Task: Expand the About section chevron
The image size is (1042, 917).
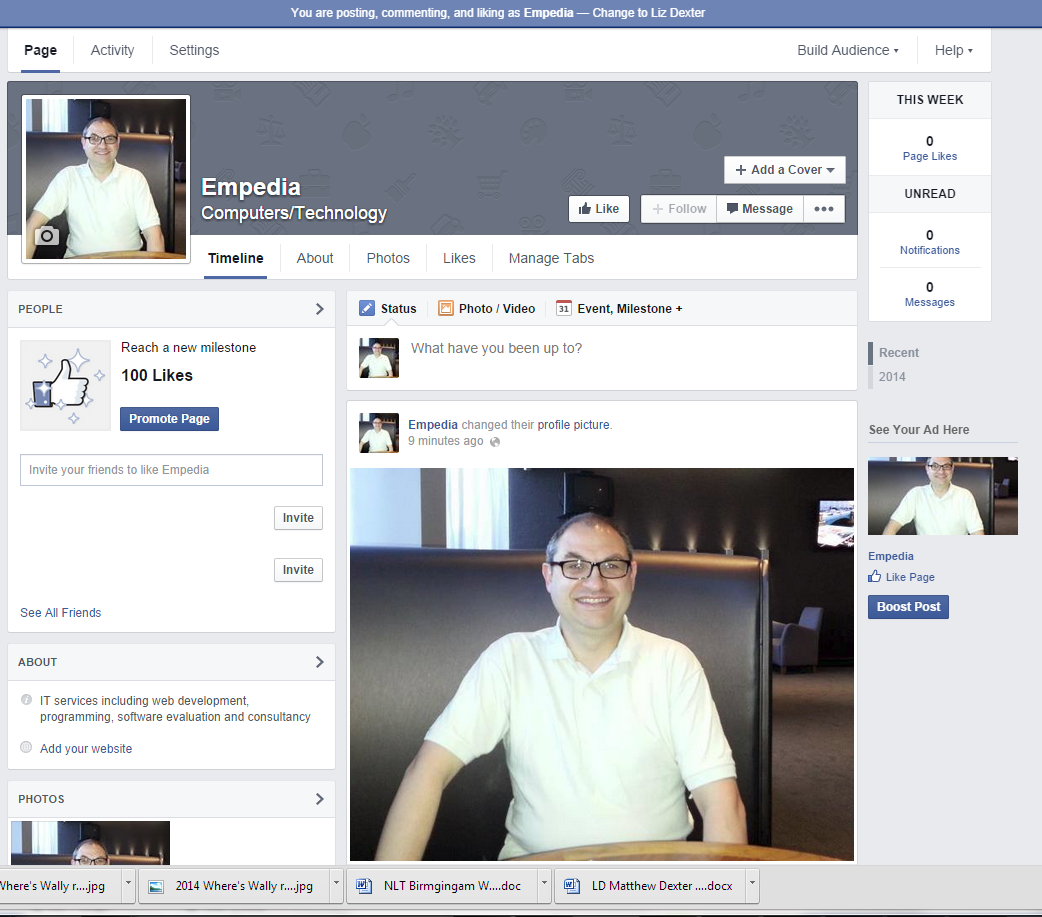Action: (x=320, y=662)
